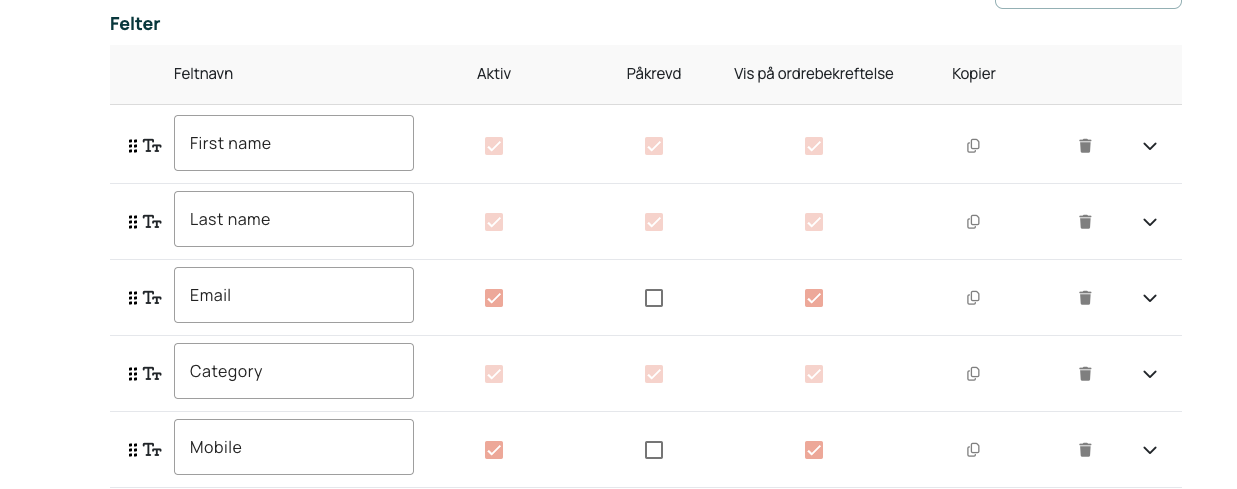
Task: Duplicate the Mobile field
Action: point(973,450)
